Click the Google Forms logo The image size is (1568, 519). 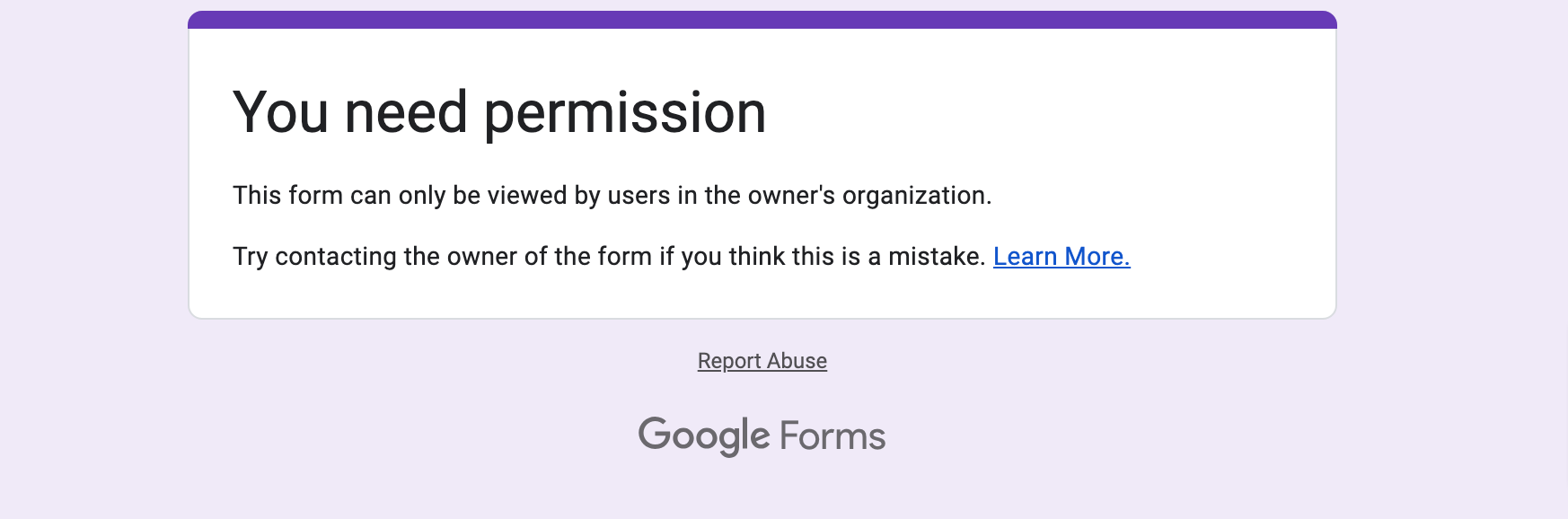[762, 436]
